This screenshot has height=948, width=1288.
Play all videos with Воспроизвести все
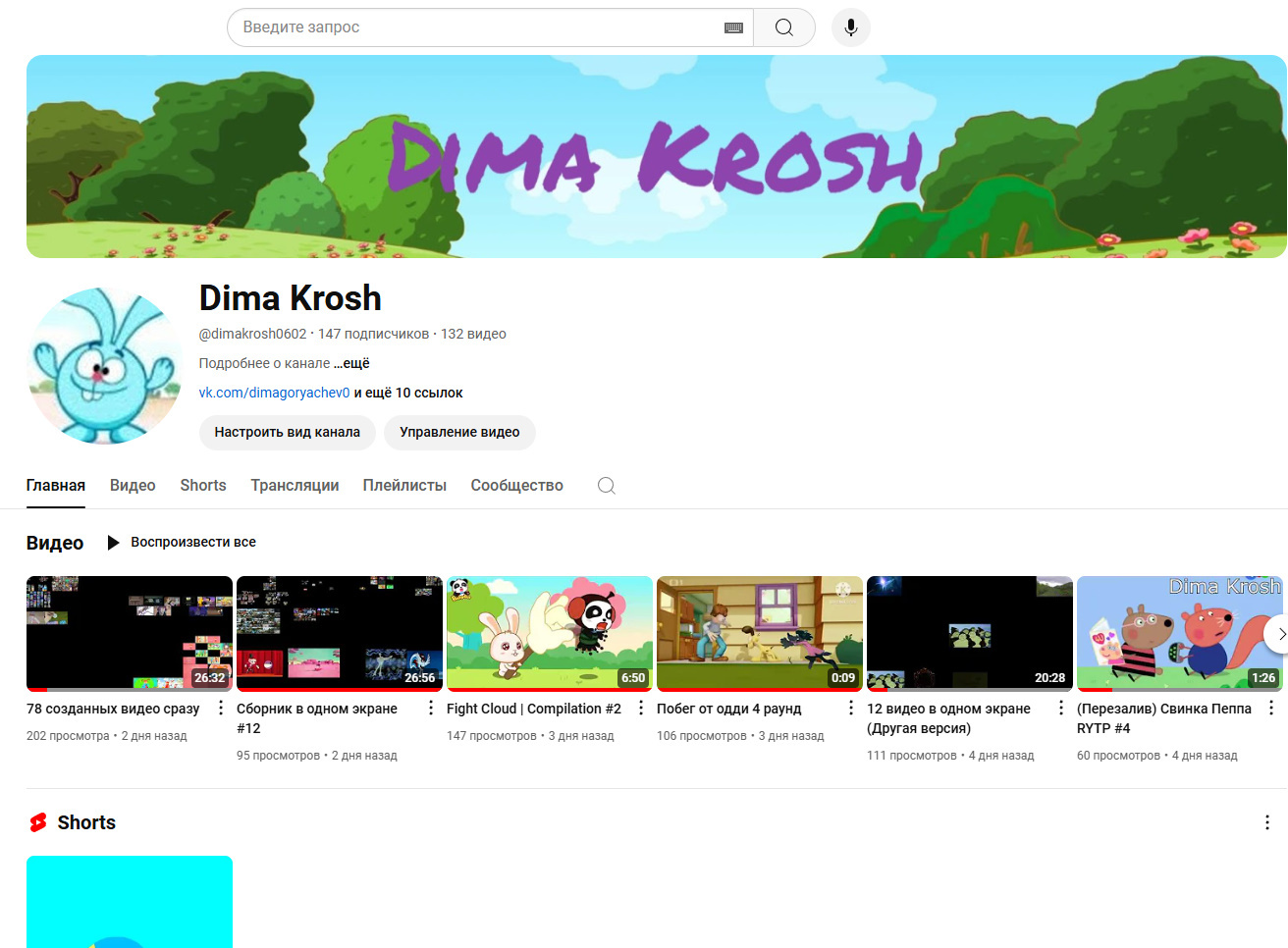[x=182, y=543]
